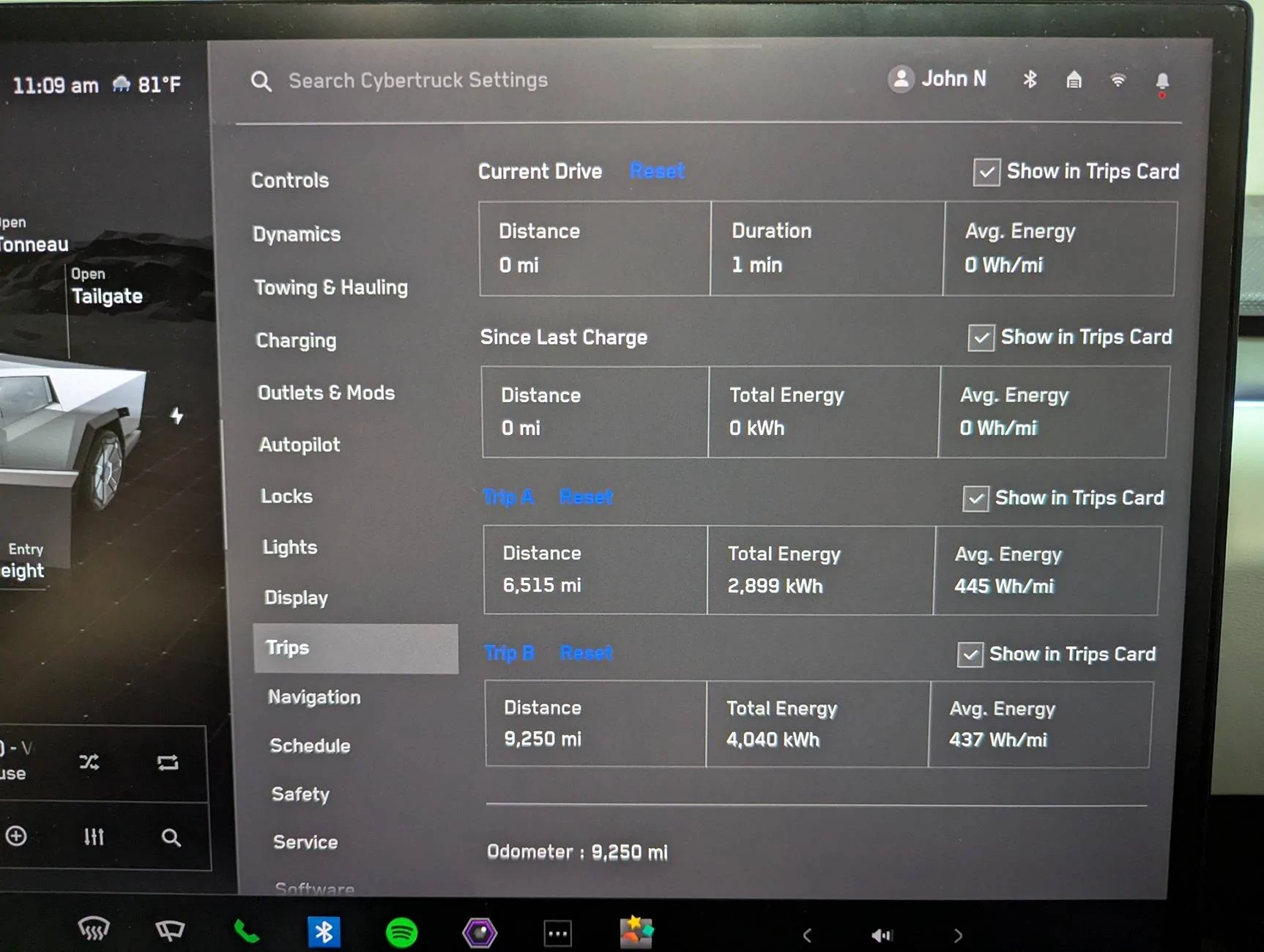Open the media equalizer sliders icon
1264x952 pixels.
pyautogui.click(x=94, y=836)
